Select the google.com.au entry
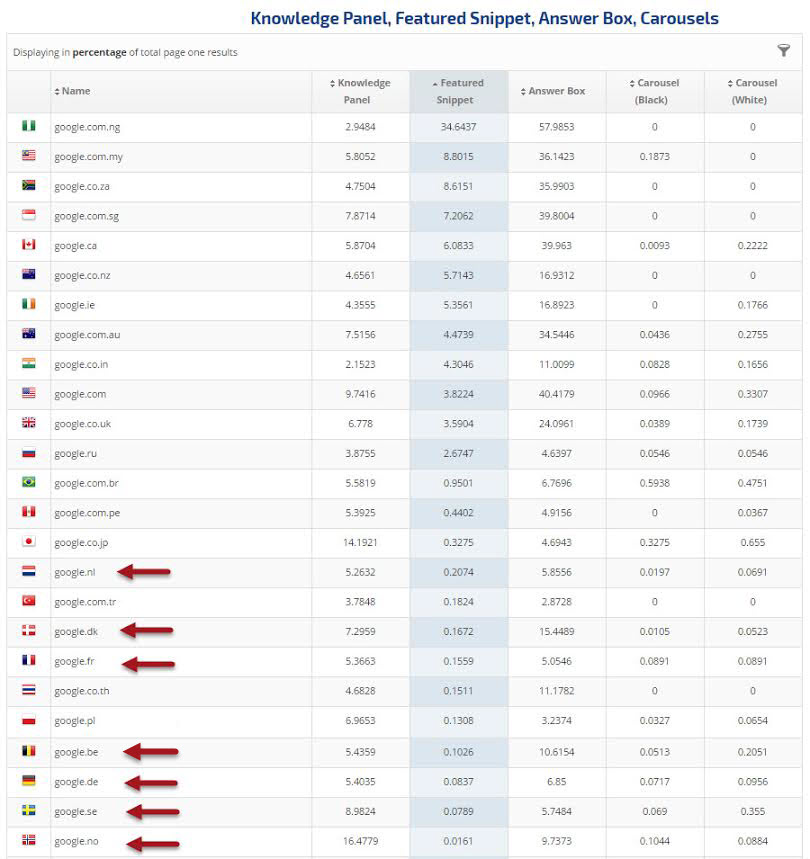The height and width of the screenshot is (859, 810). tap(87, 335)
